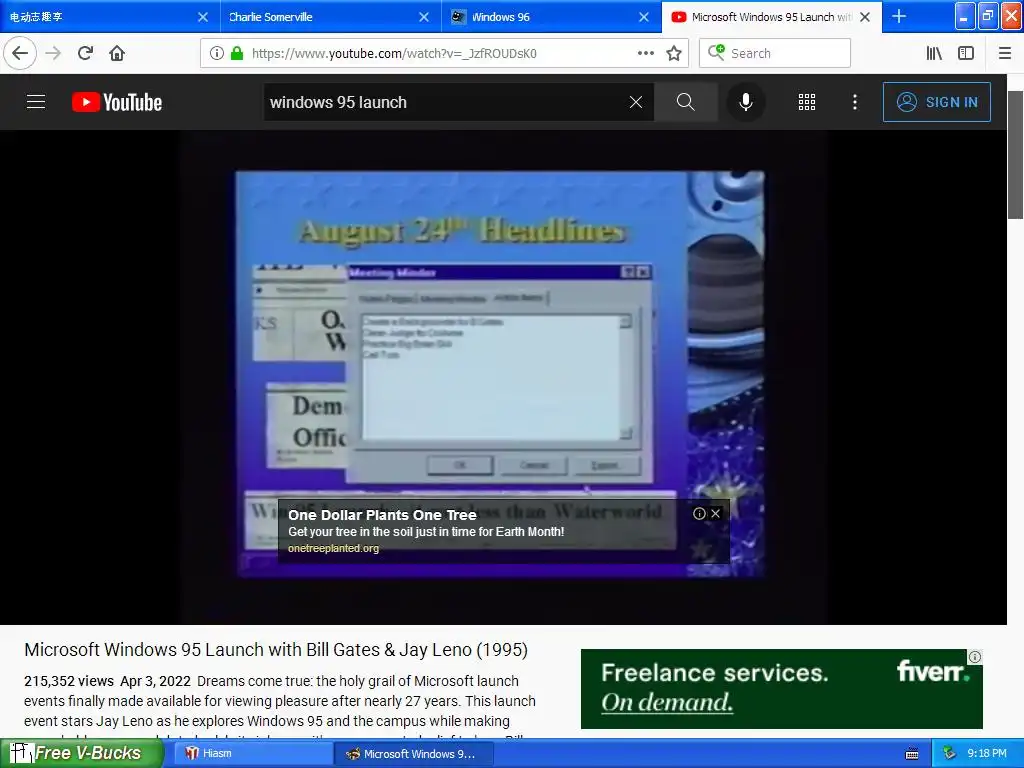The height and width of the screenshot is (768, 1024).
Task: Select Microsoft Windows 9... taskbar button
Action: [413, 753]
